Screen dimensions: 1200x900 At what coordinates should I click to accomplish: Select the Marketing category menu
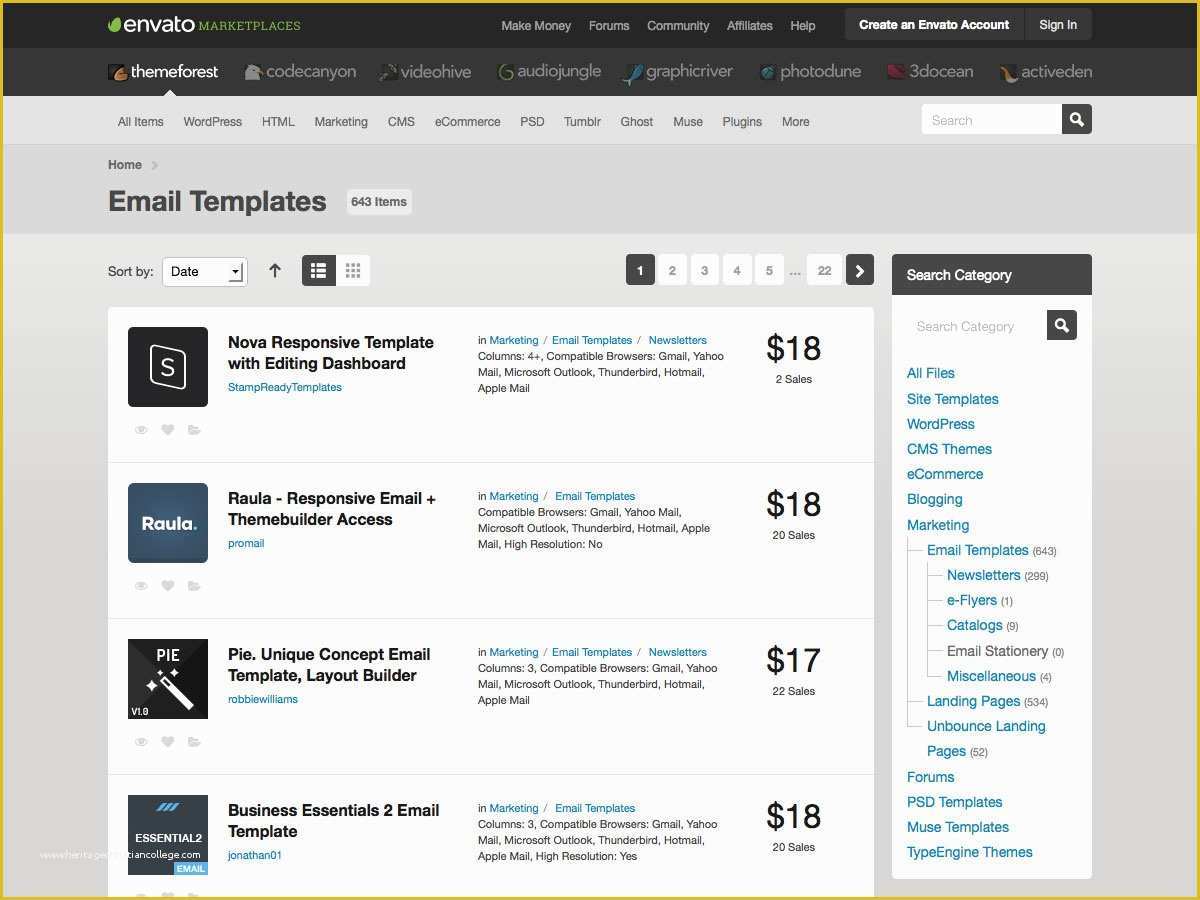click(341, 122)
